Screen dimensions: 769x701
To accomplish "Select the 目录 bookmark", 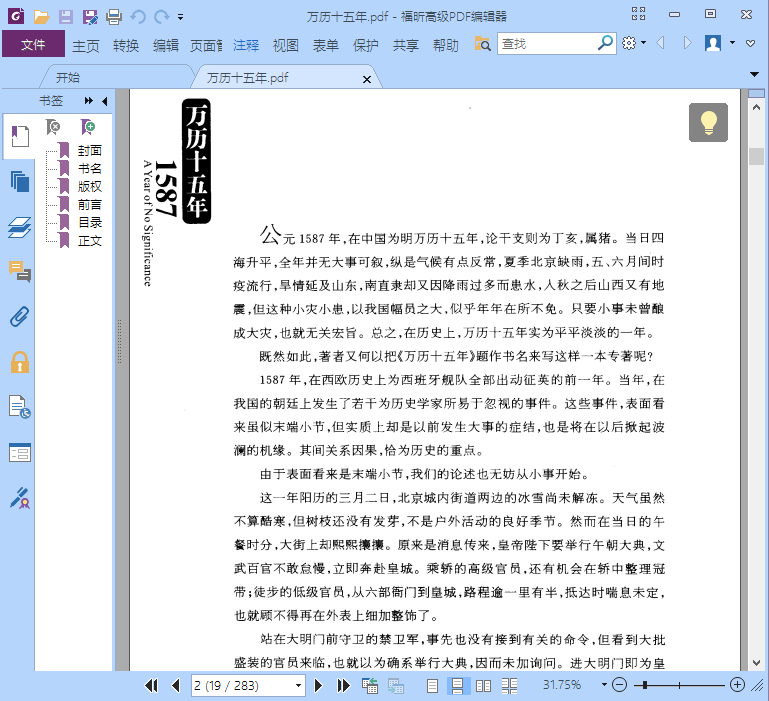I will 90,222.
